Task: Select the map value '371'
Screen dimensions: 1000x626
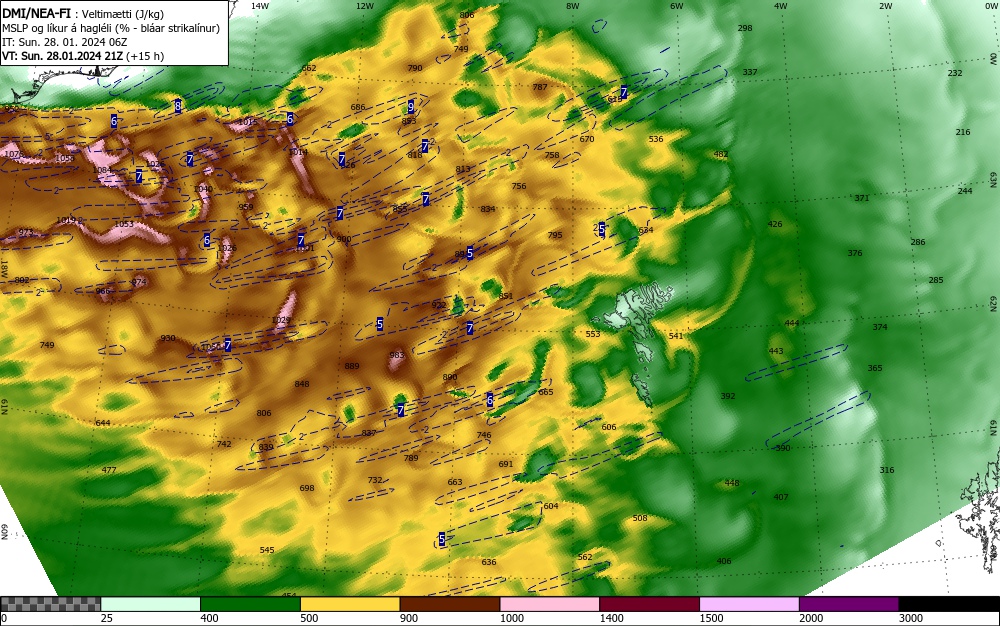Action: click(x=862, y=198)
